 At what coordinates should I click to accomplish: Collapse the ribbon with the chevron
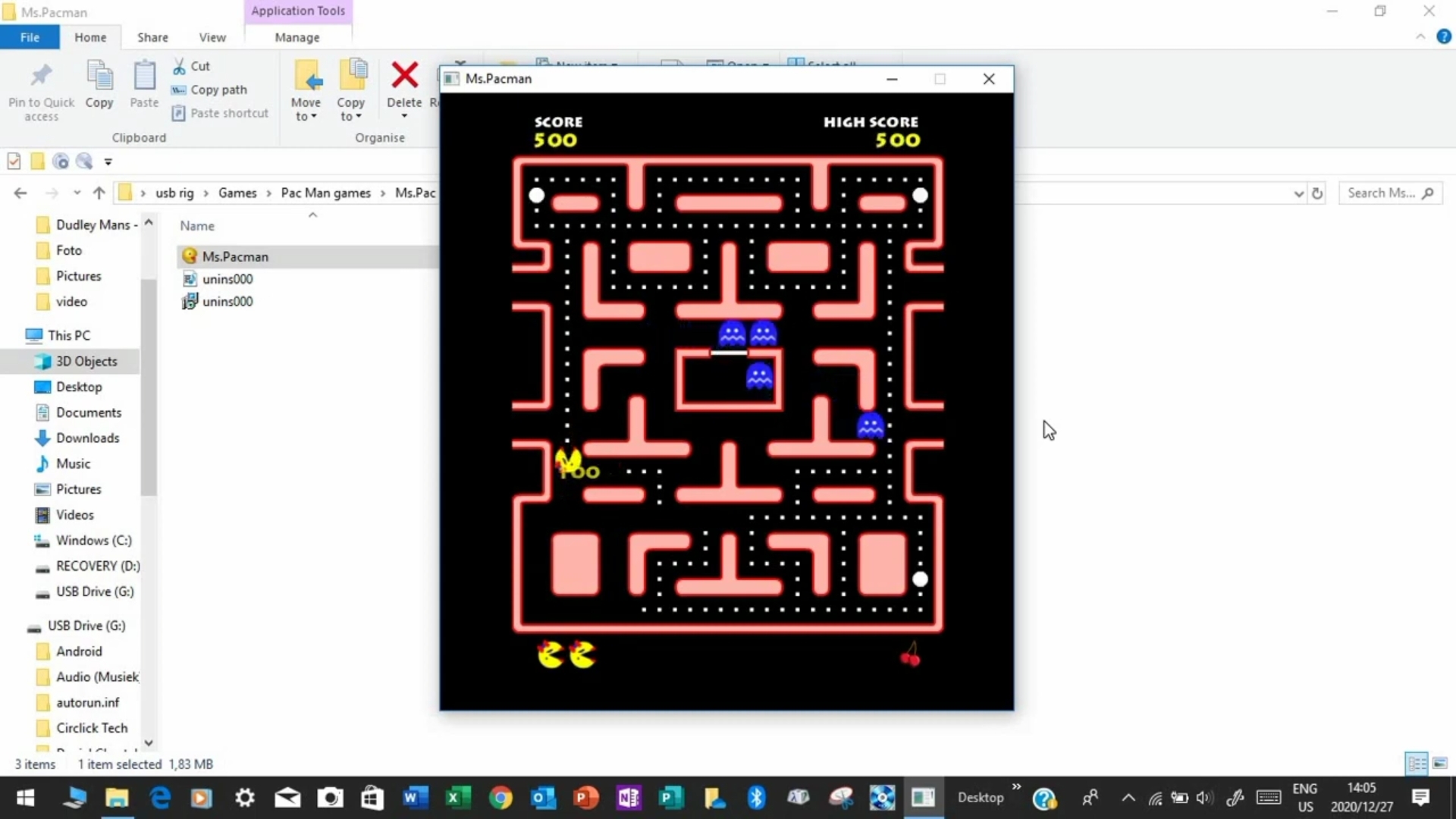[1420, 37]
